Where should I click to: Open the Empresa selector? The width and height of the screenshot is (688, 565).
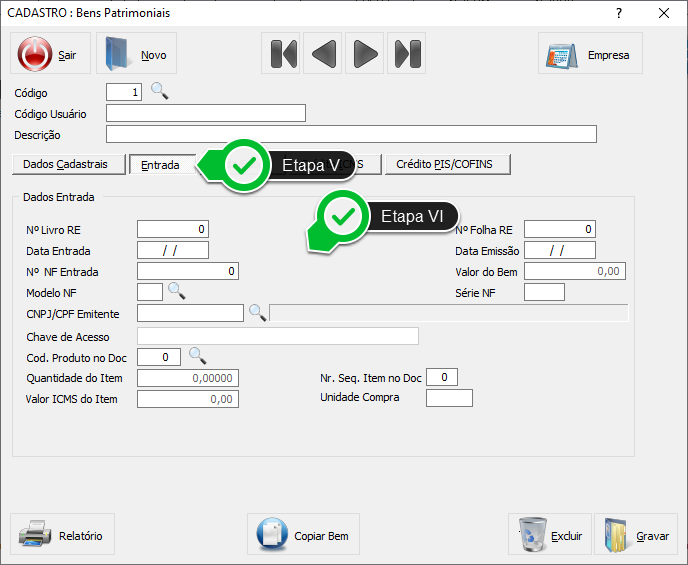590,54
